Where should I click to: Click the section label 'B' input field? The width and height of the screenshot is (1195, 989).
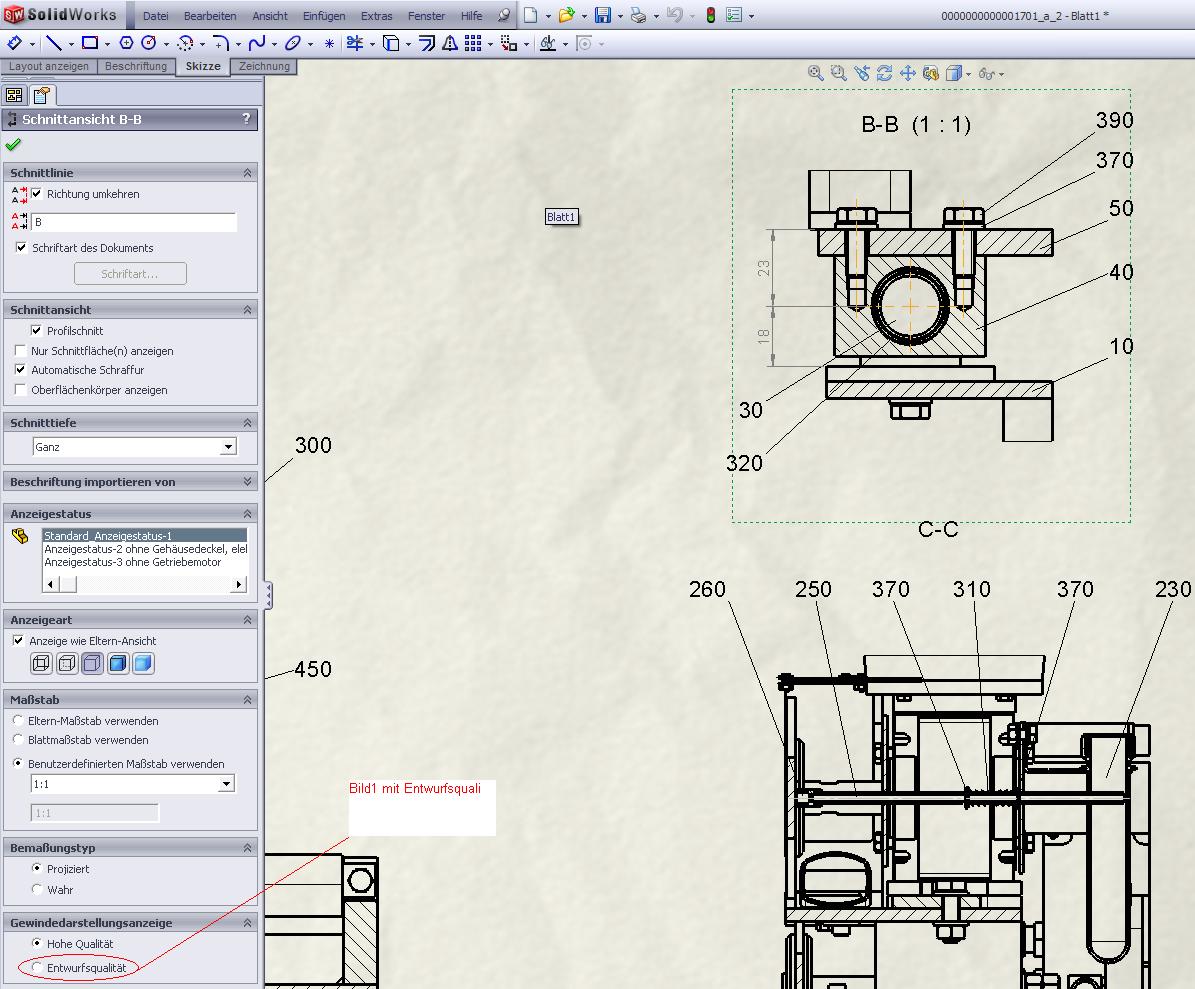pyautogui.click(x=134, y=222)
